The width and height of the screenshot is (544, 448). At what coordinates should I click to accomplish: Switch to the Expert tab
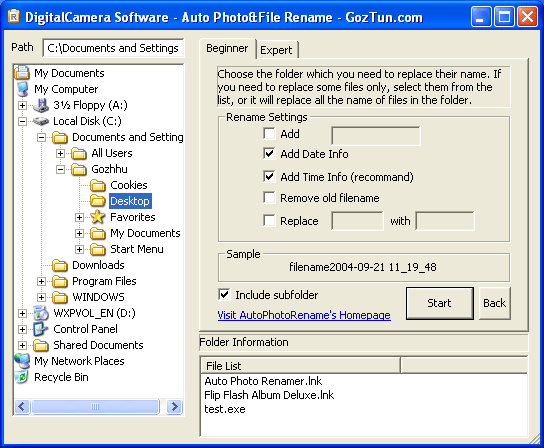pos(277,50)
